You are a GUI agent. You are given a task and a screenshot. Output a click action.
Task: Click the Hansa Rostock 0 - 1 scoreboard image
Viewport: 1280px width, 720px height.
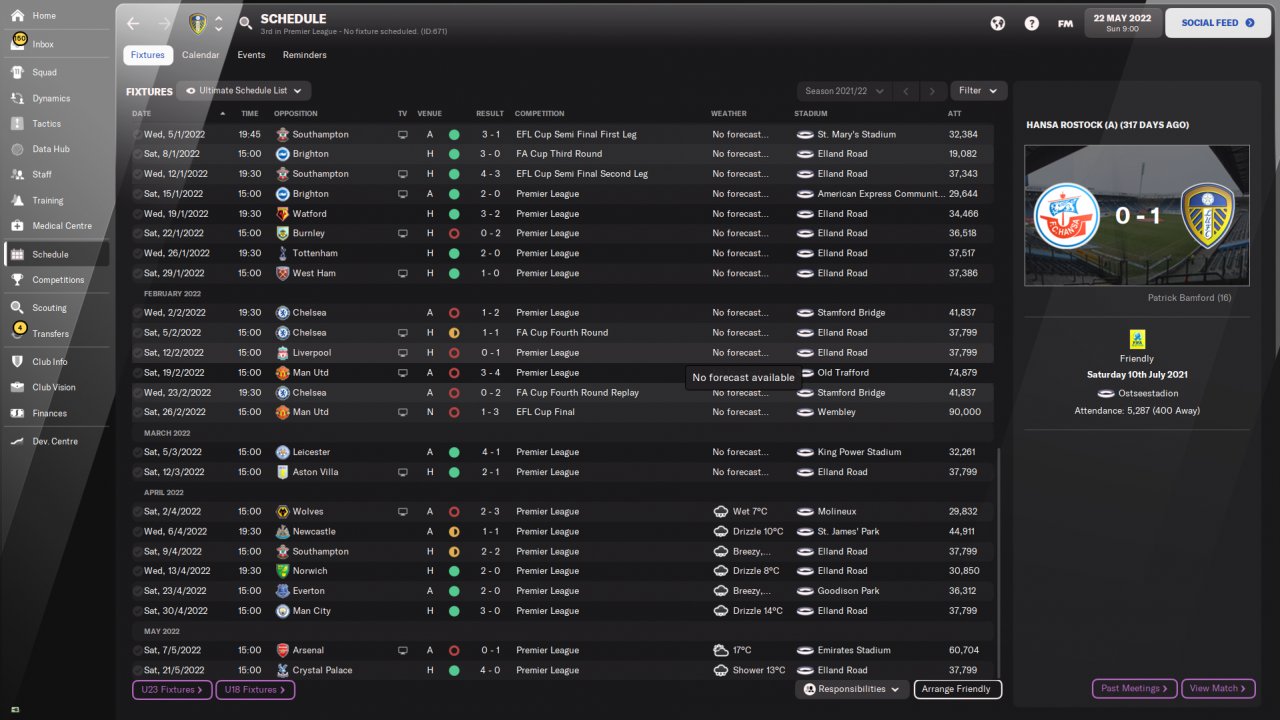[x=1137, y=216]
